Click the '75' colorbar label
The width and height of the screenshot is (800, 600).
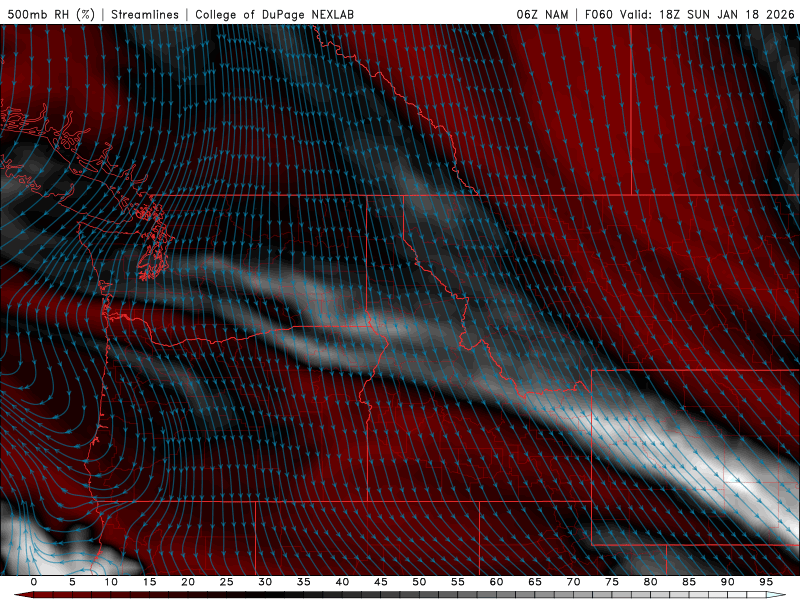[612, 582]
